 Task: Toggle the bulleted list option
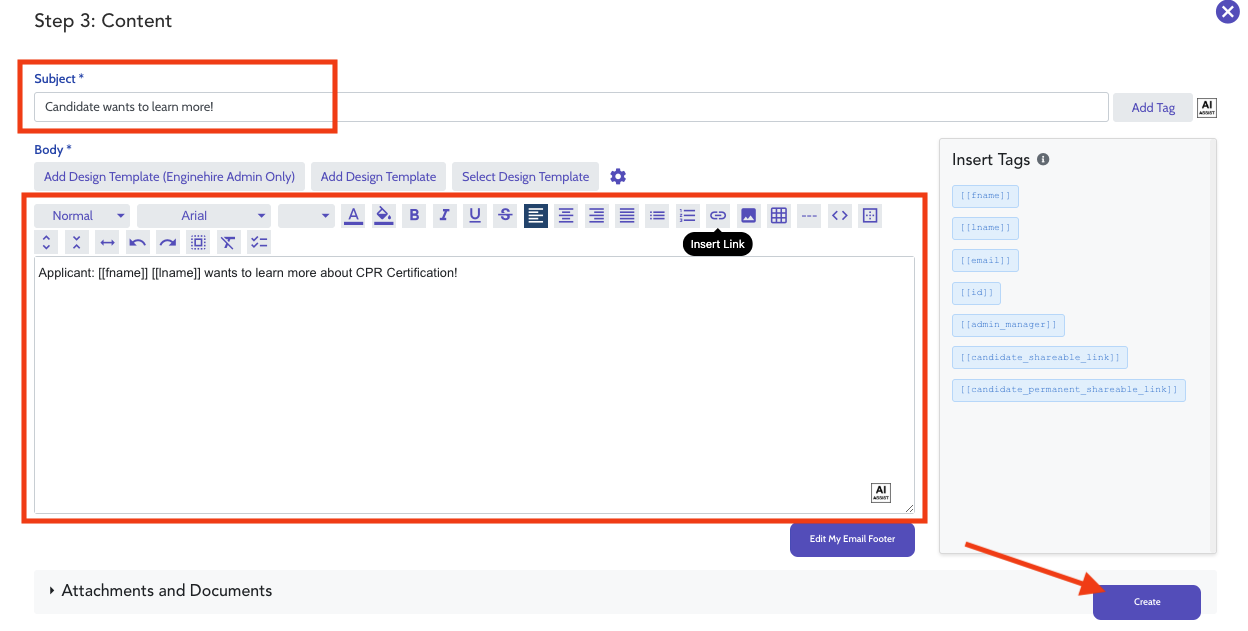pos(656,215)
